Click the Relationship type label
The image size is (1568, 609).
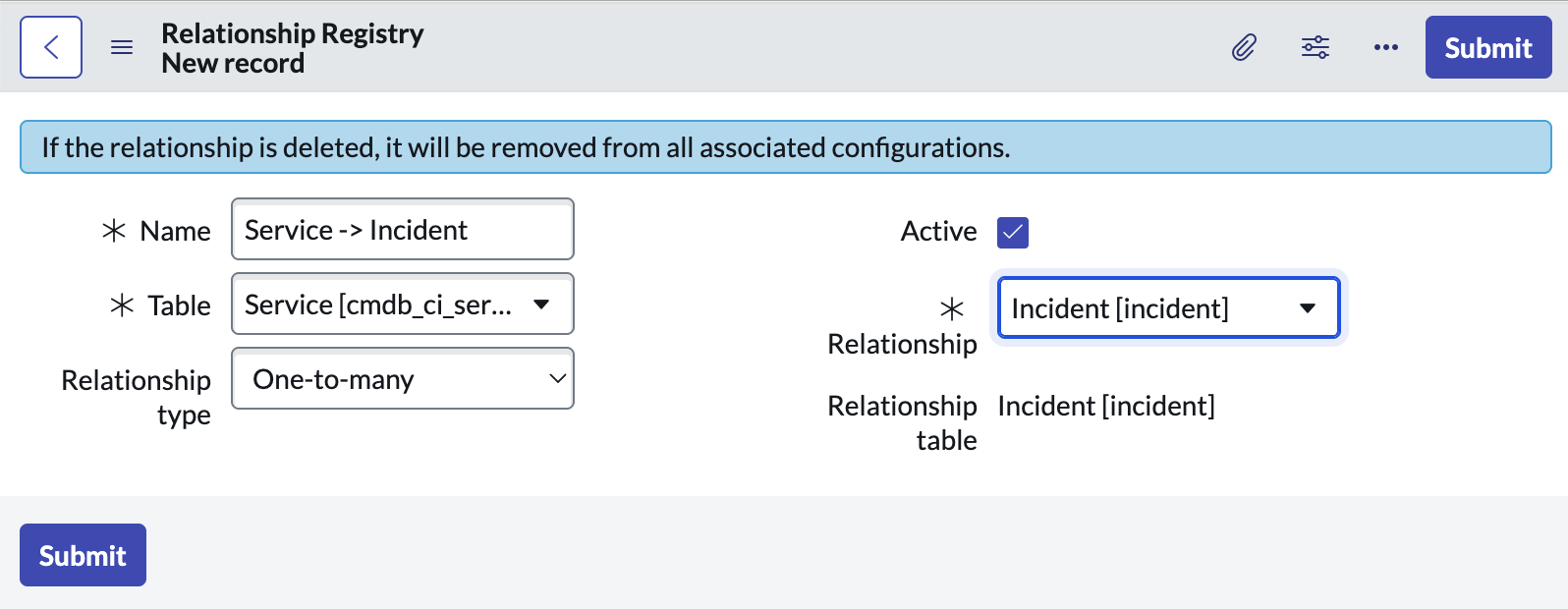(x=137, y=397)
